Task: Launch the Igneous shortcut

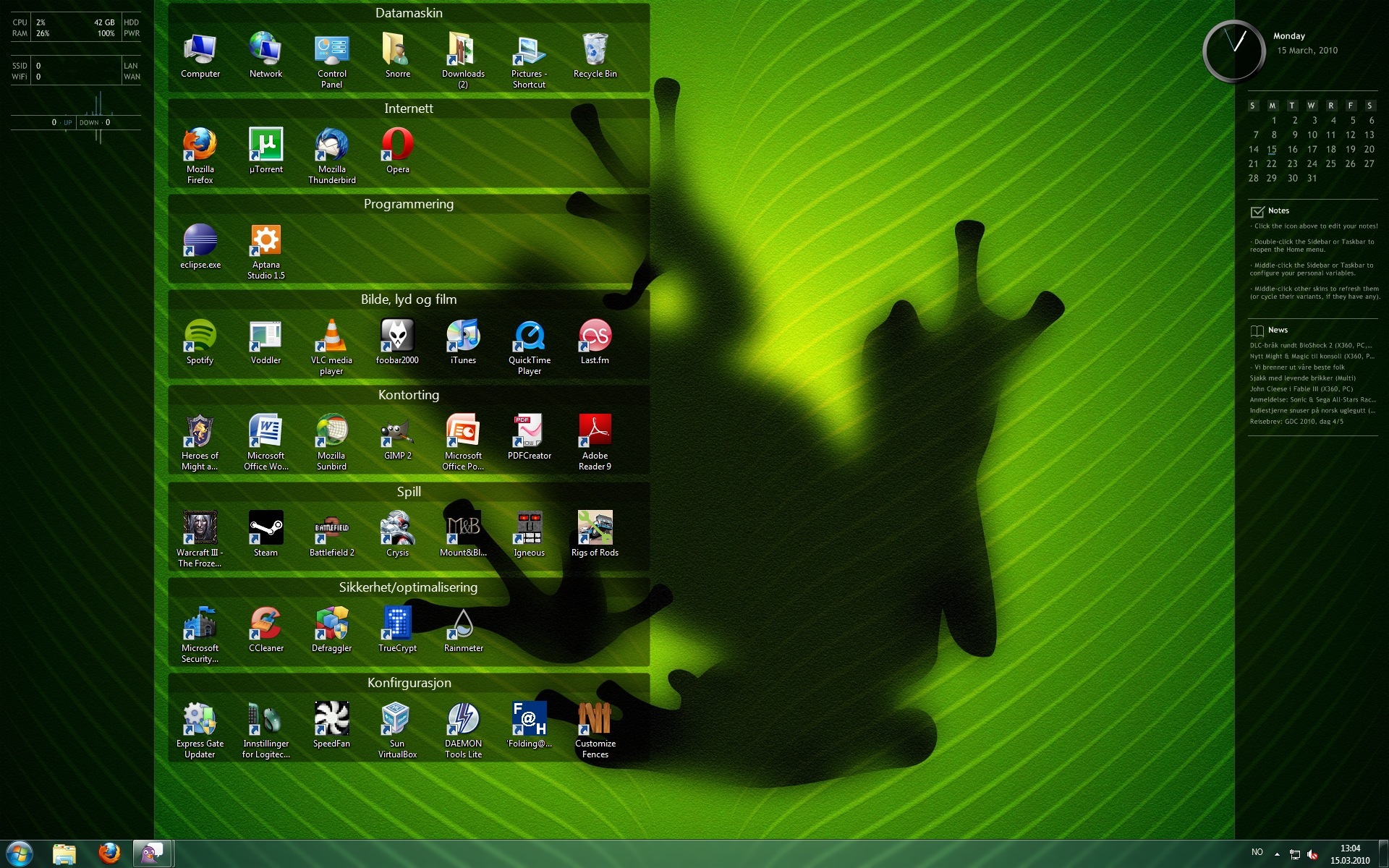Action: 530,535
